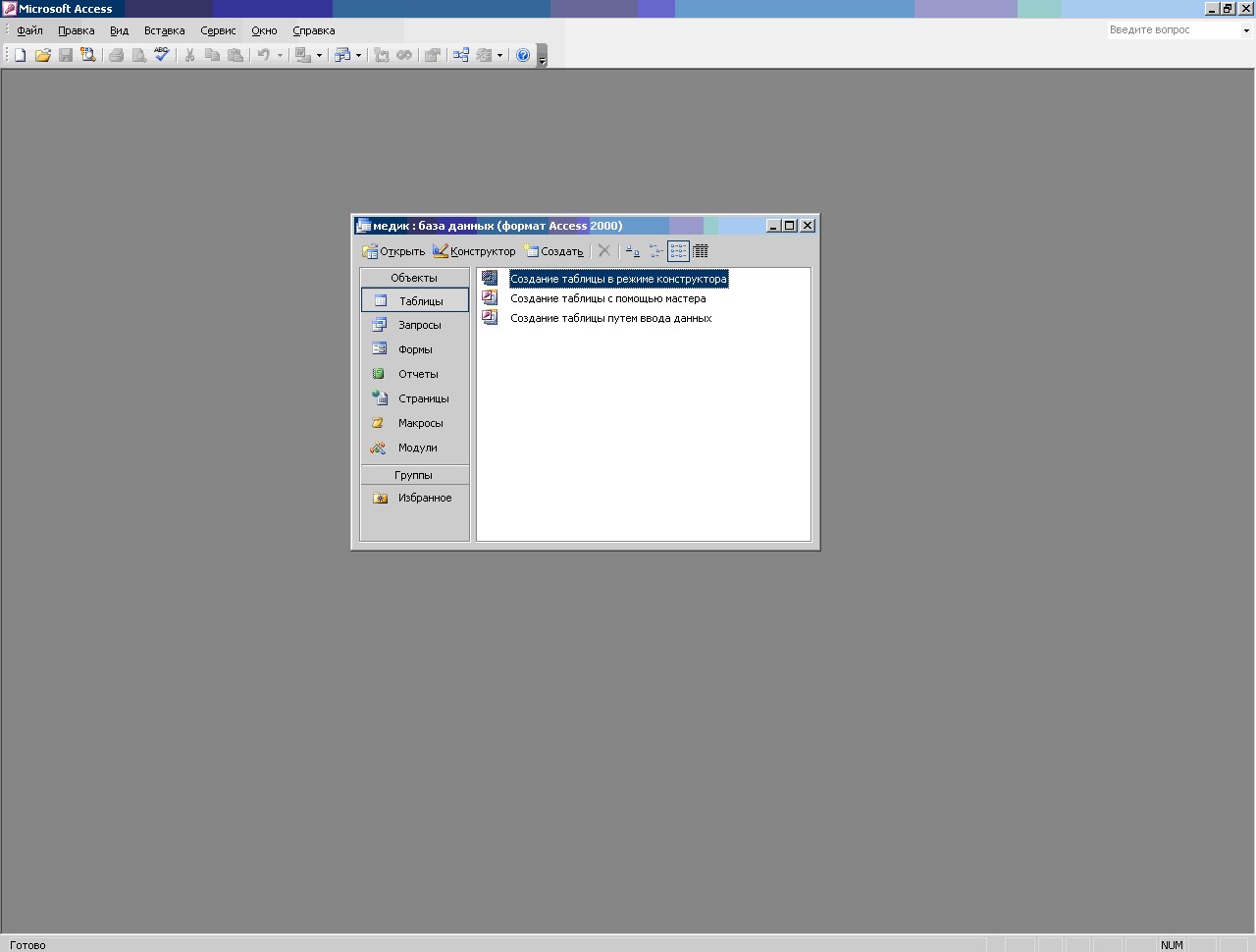
Task: Select 'Создание таблицы в режиме конструктора'
Action: [618, 279]
